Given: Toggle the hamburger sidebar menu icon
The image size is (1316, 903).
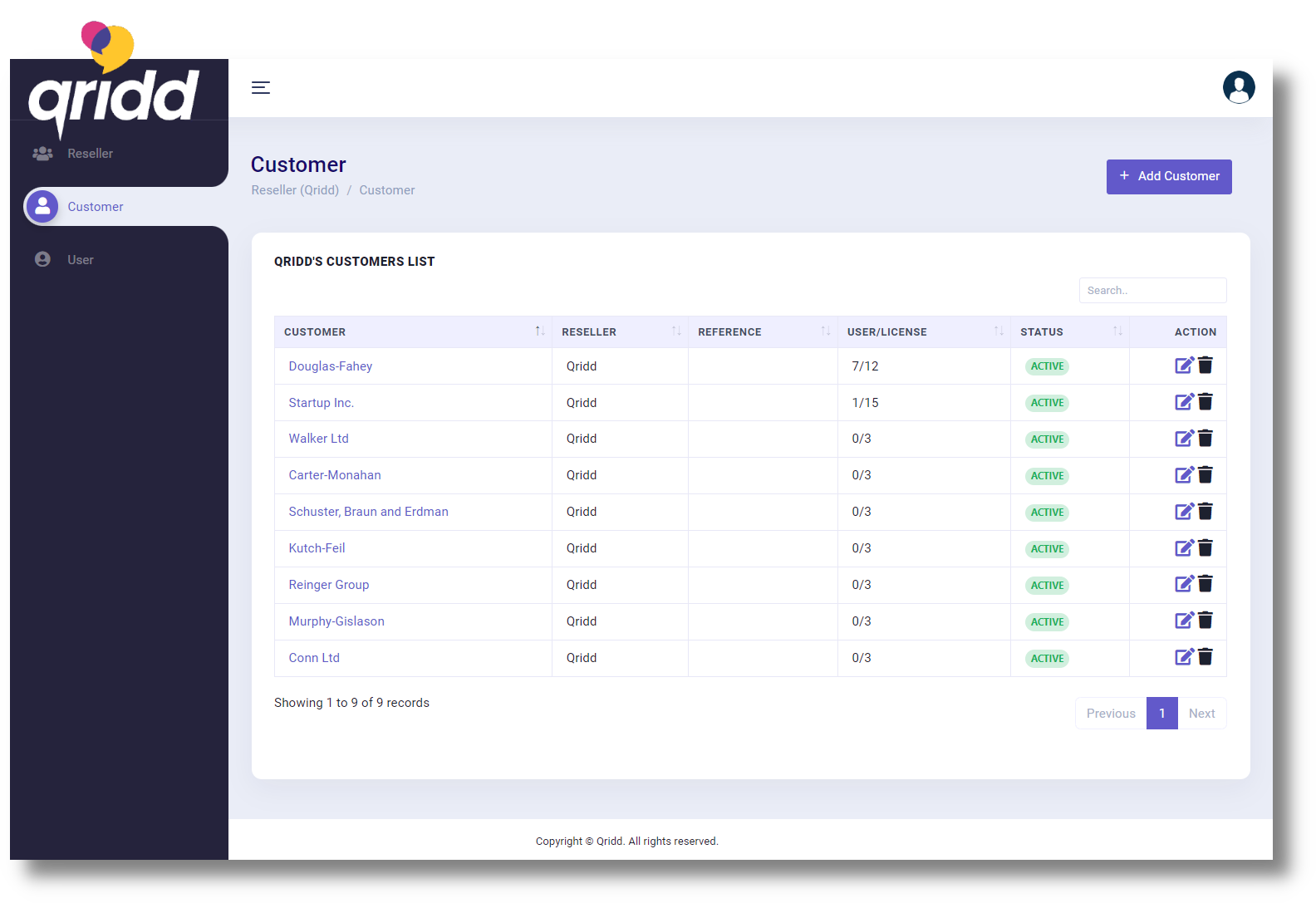Looking at the screenshot, I should (x=261, y=87).
